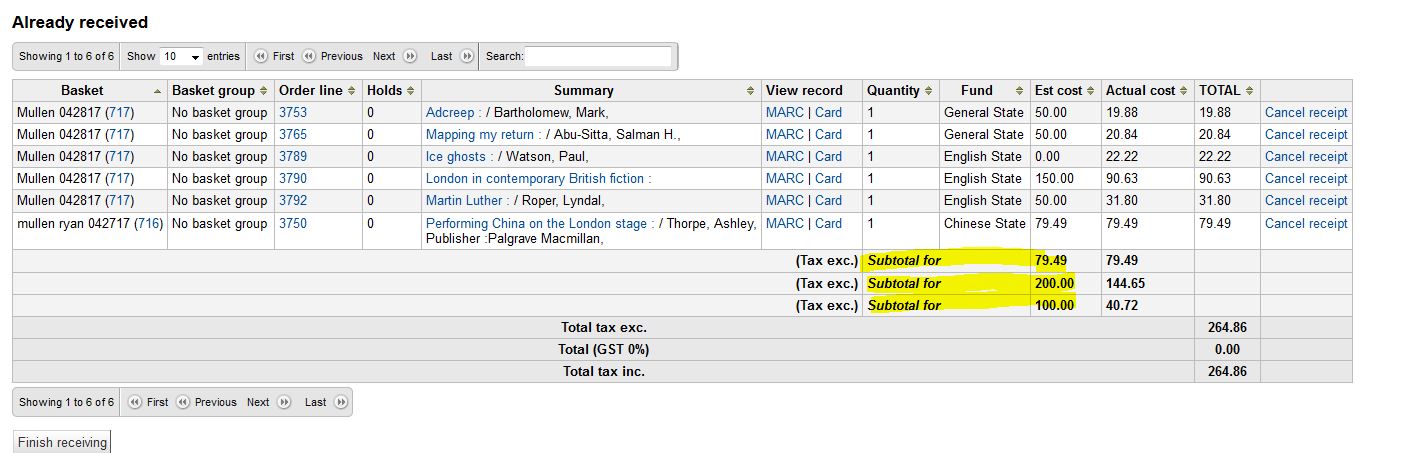The height and width of the screenshot is (453, 1417).
Task: Sort table by Basket column
Action: (89, 90)
